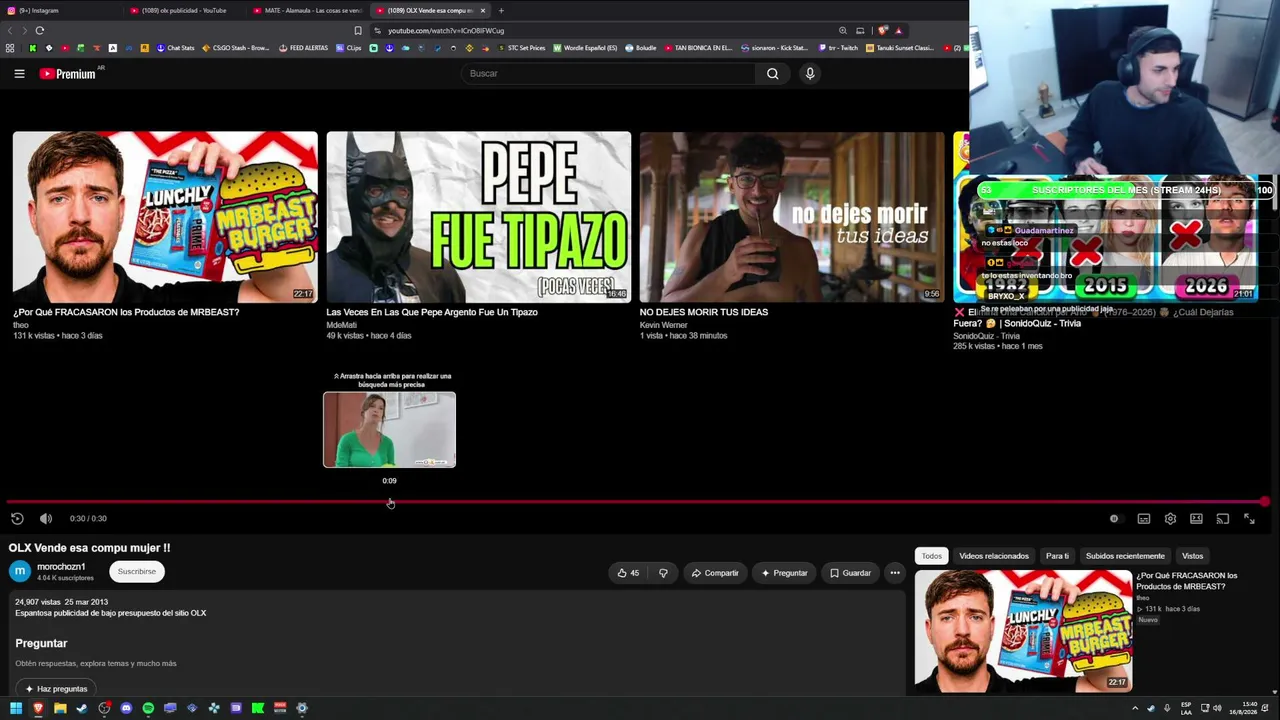Viewport: 1280px width, 720px height.
Task: Open the Kevin Werner channel name
Action: click(x=664, y=325)
